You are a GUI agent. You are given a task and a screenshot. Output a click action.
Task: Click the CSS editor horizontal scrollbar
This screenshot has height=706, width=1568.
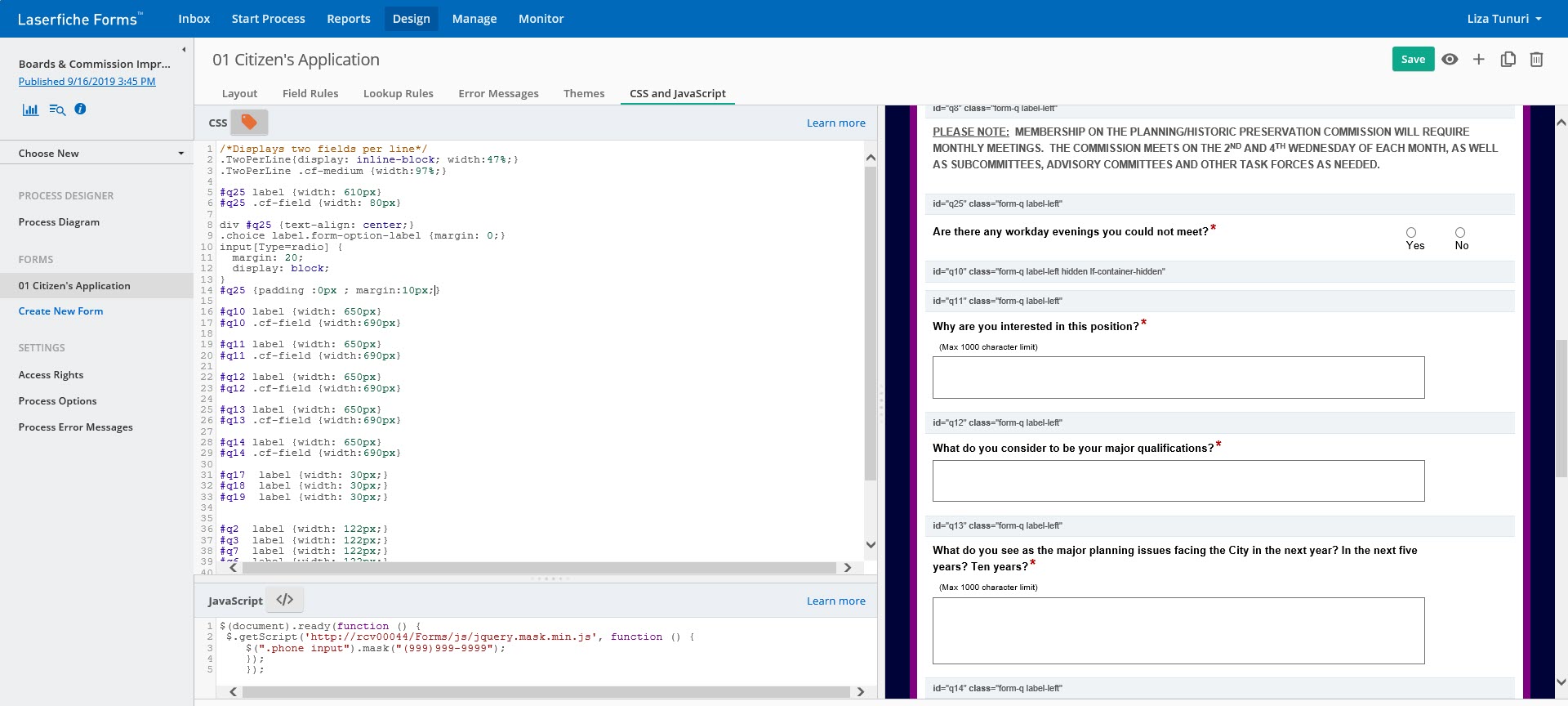coord(539,567)
